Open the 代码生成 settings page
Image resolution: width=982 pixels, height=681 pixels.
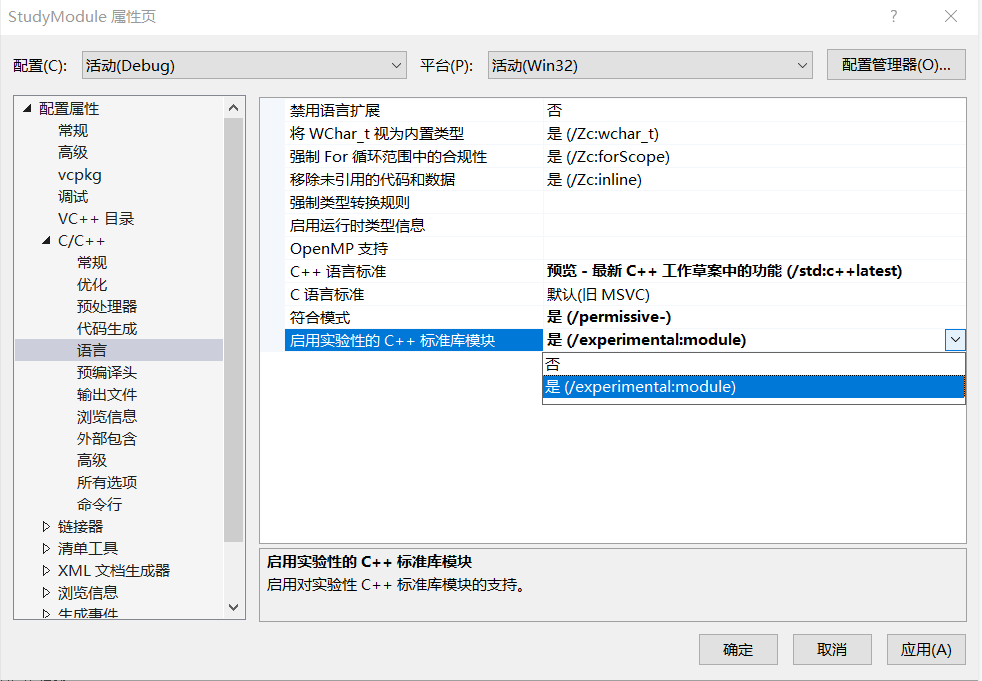(x=107, y=328)
